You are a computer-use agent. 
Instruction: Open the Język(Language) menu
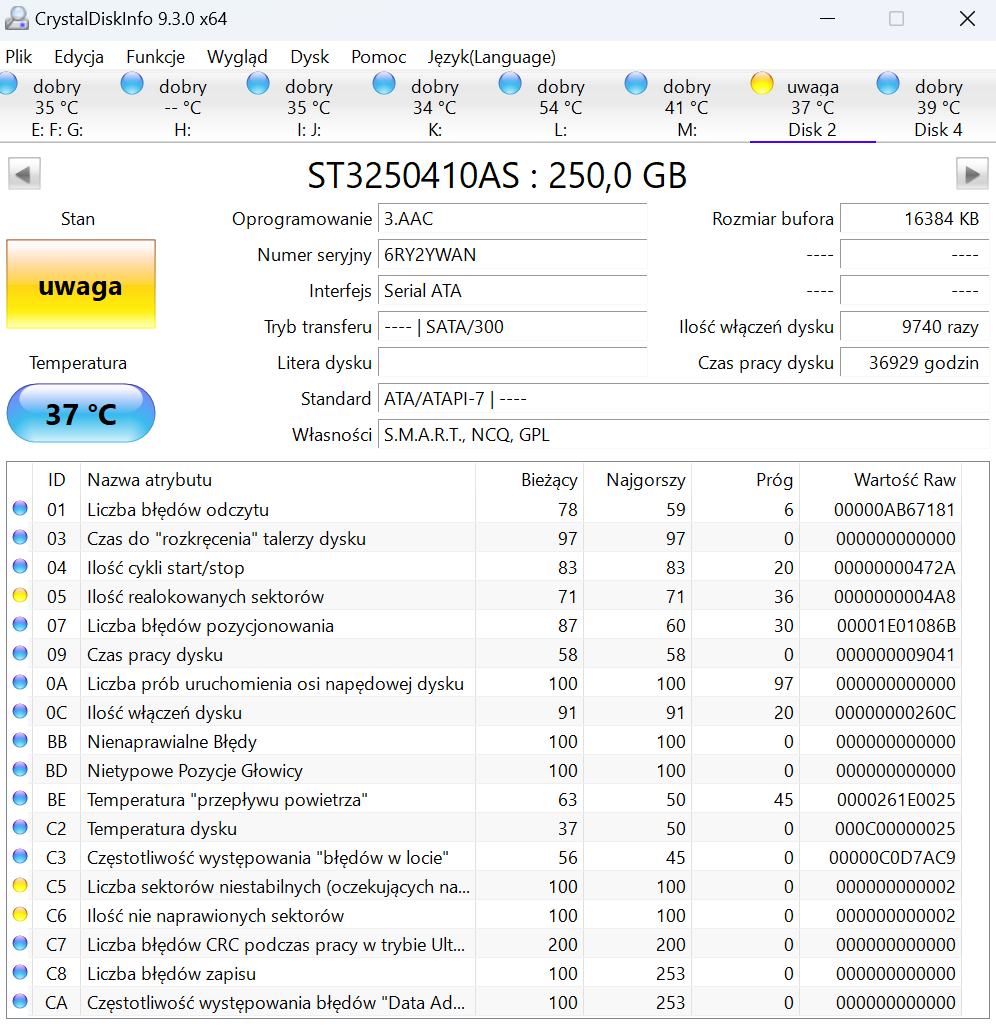point(491,57)
